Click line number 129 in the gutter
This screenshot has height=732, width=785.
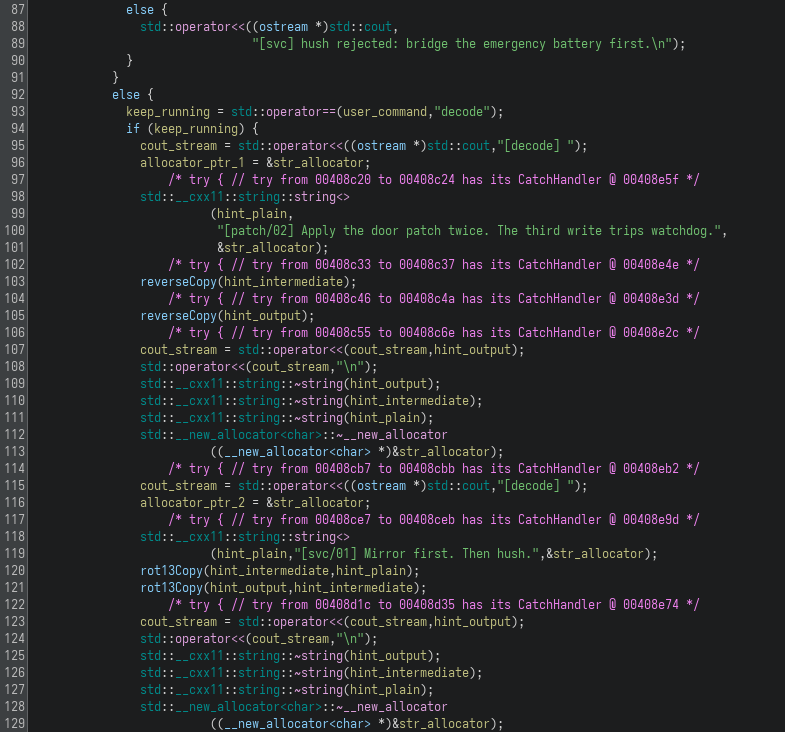[x=15, y=723]
